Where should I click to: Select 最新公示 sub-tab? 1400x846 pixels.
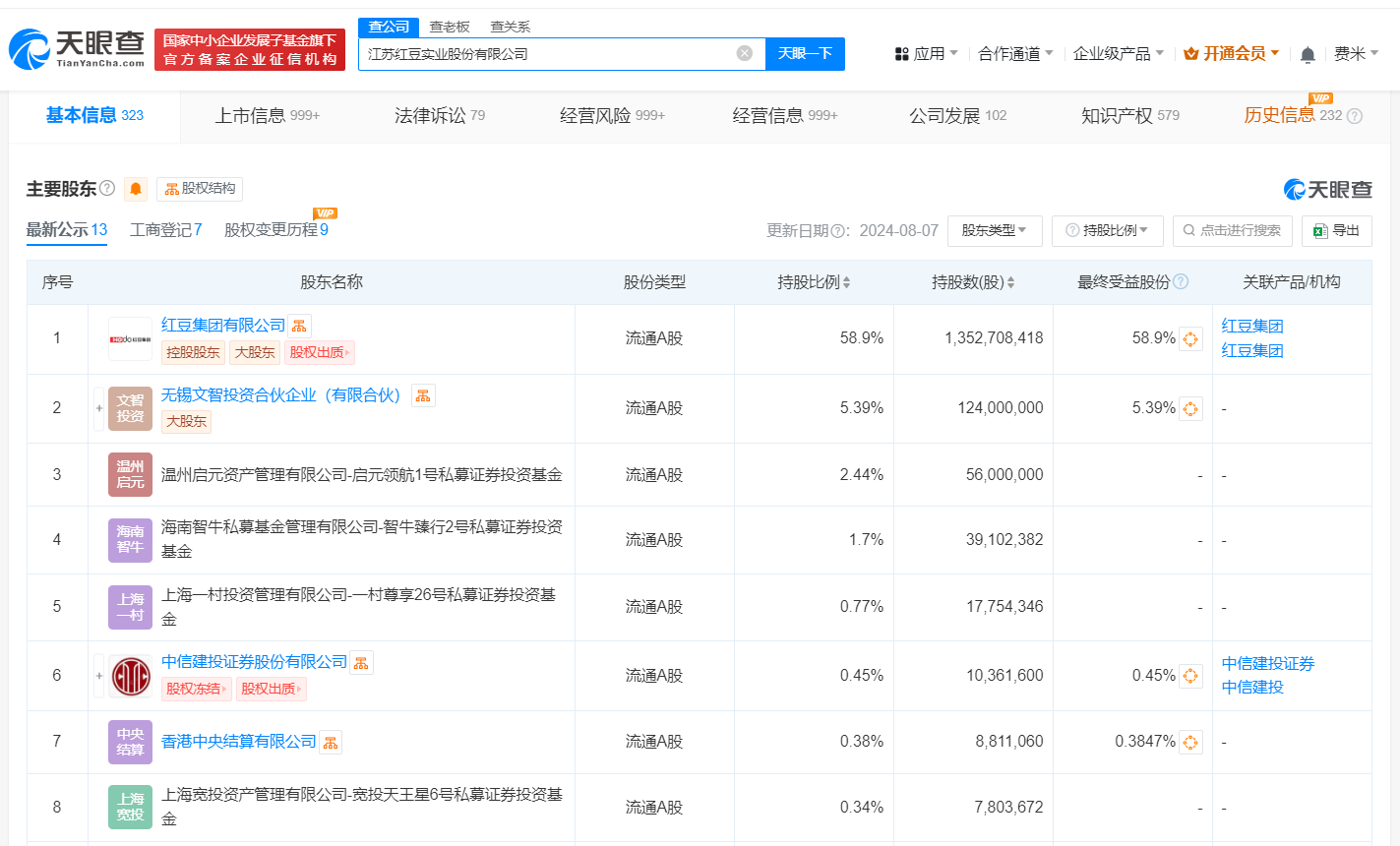[67, 230]
